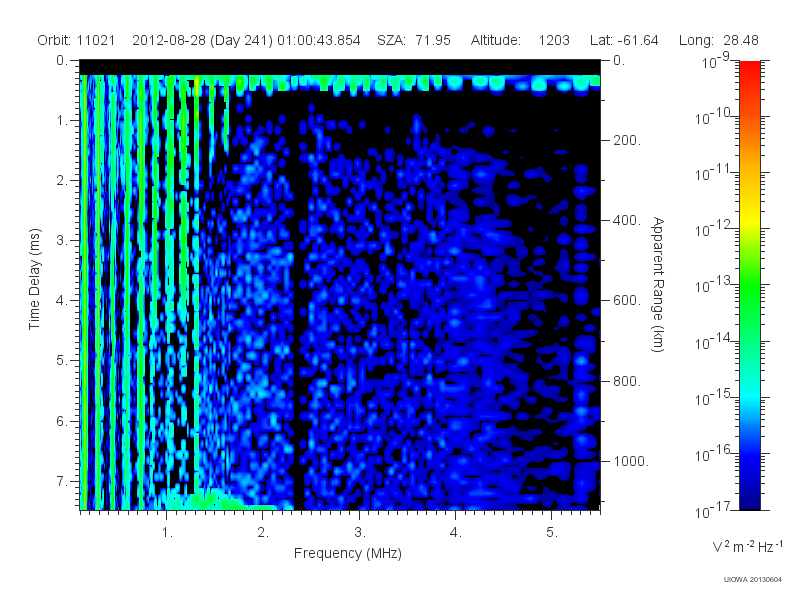The width and height of the screenshot is (800, 600).
Task: Click the frequency axis tick label '1.'
Action: pyautogui.click(x=167, y=533)
